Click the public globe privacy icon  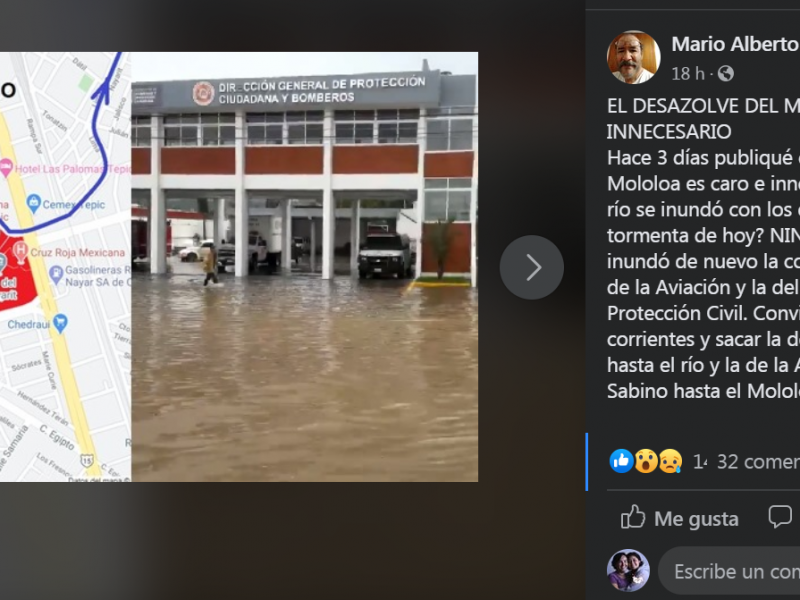pos(726,74)
